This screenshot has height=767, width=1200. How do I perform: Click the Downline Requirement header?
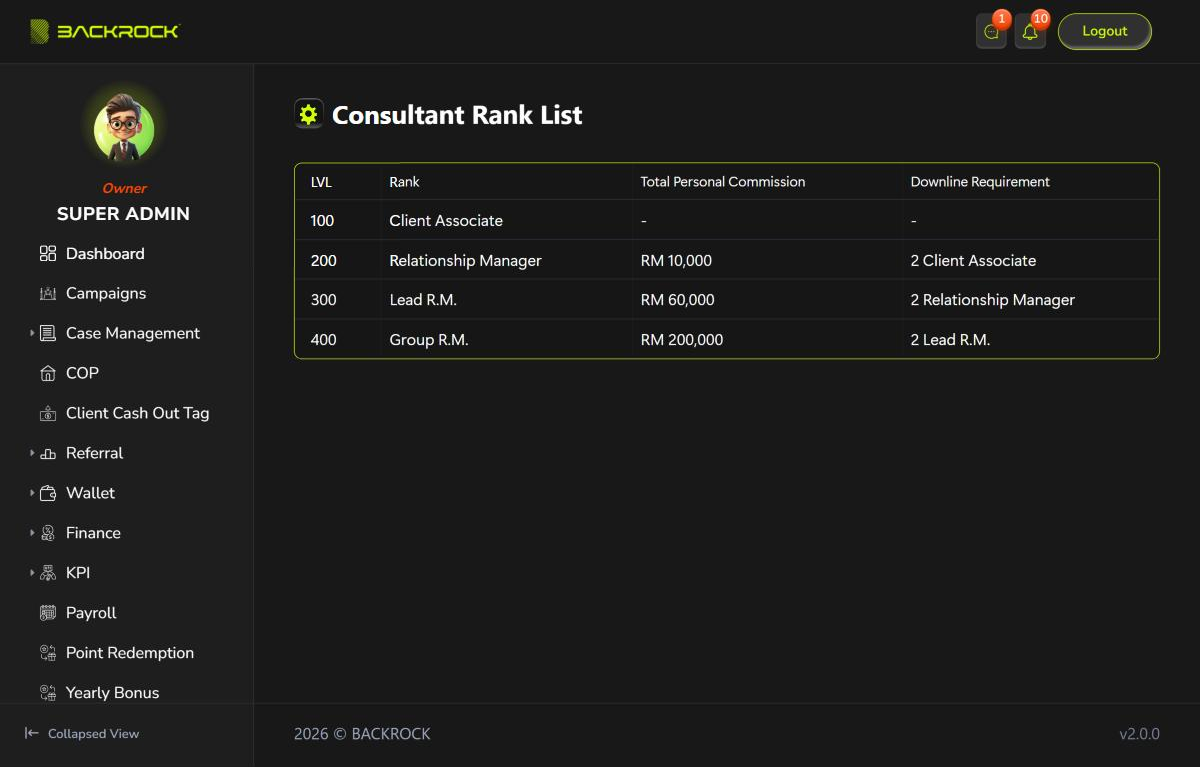click(980, 182)
